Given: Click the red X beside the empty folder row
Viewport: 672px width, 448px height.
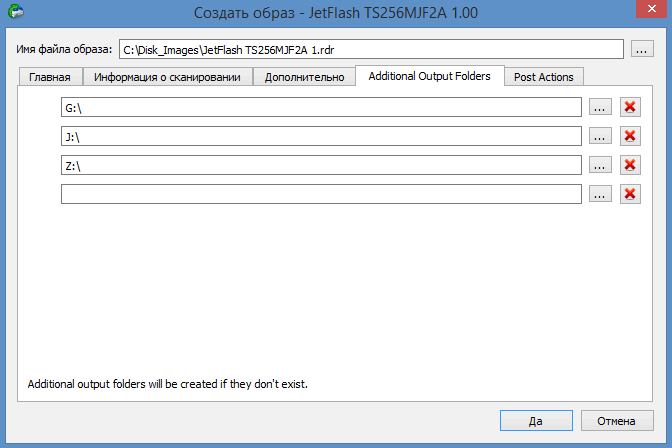Looking at the screenshot, I should pos(630,194).
